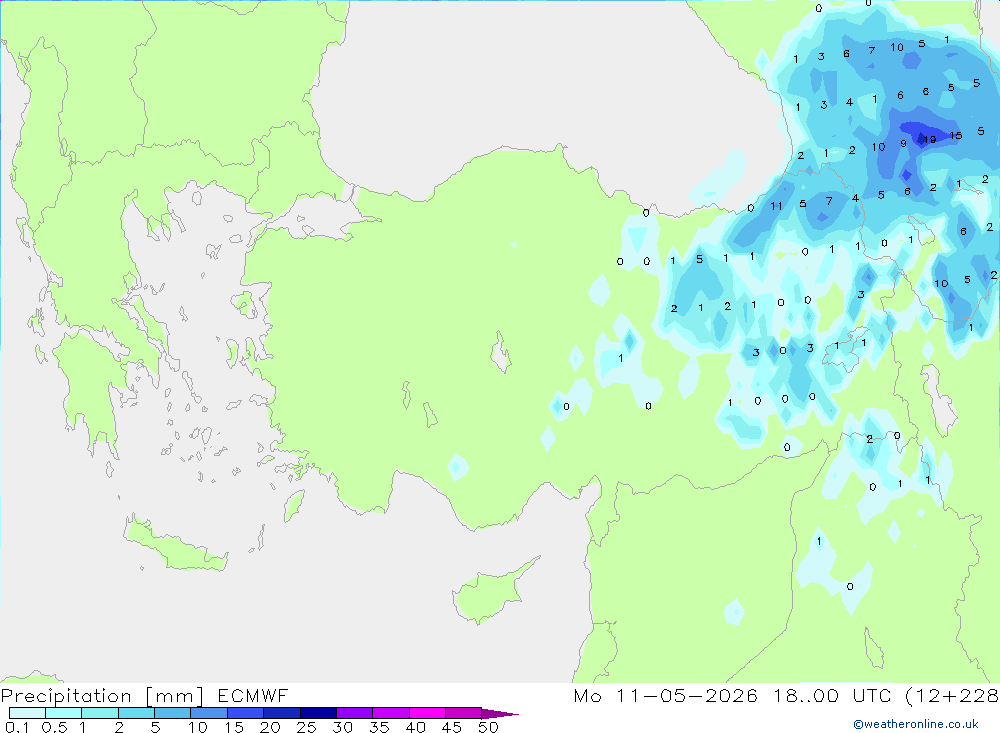1000x733 pixels.
Task: Click the 'ECMWF' model label
Action: pos(253,695)
